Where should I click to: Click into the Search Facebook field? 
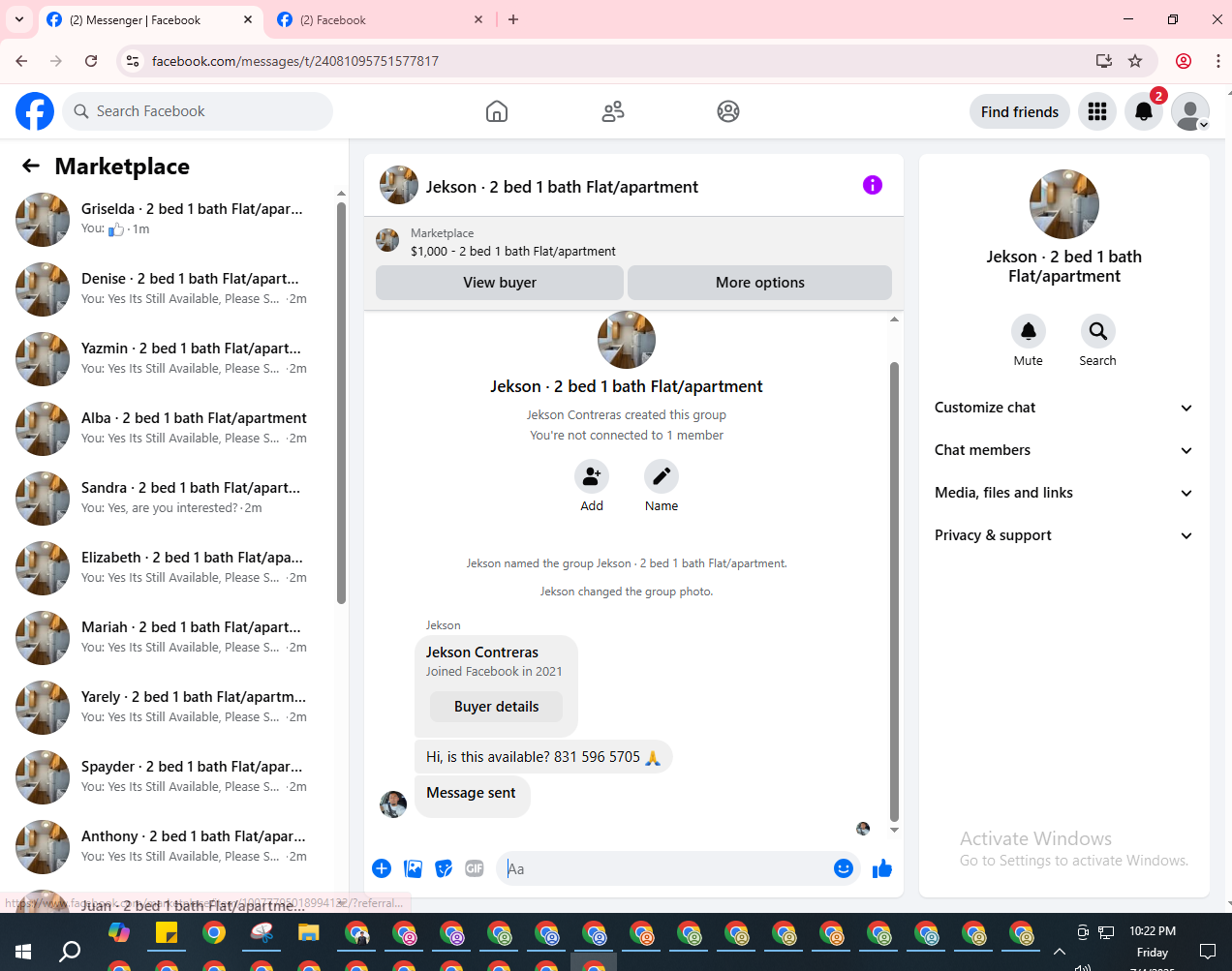pos(198,111)
